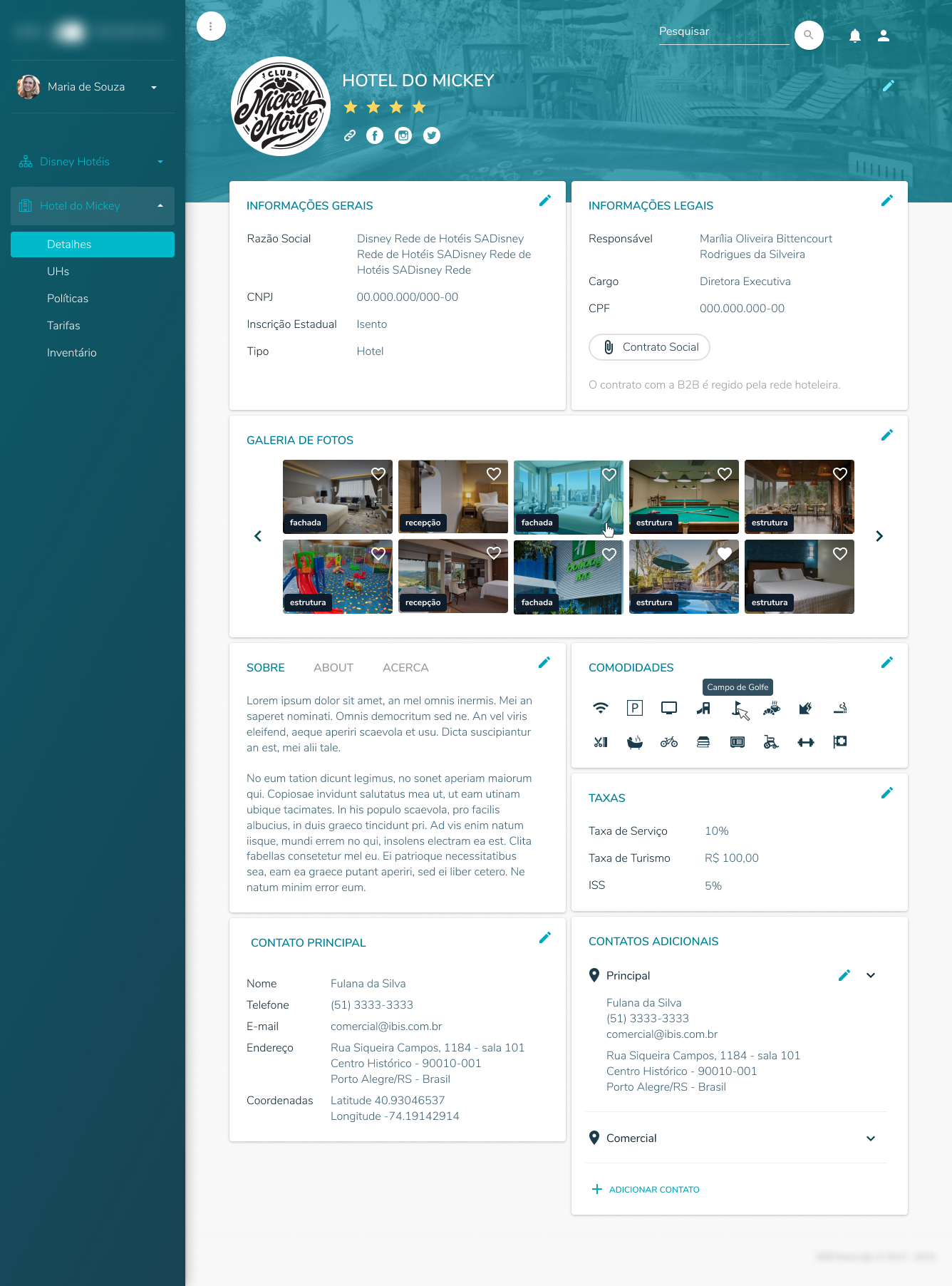The image size is (952, 1286).
Task: Unfavorite the swimming pool photo
Action: tap(725, 554)
